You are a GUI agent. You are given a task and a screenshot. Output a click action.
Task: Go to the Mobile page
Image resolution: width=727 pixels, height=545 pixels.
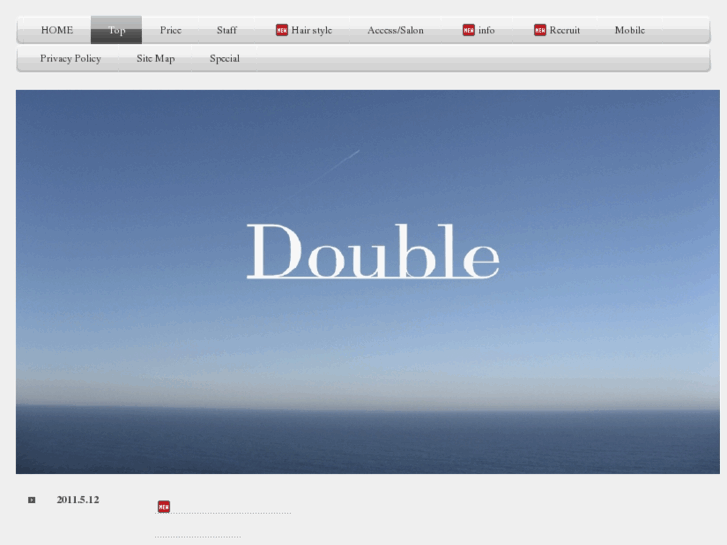[x=630, y=30]
